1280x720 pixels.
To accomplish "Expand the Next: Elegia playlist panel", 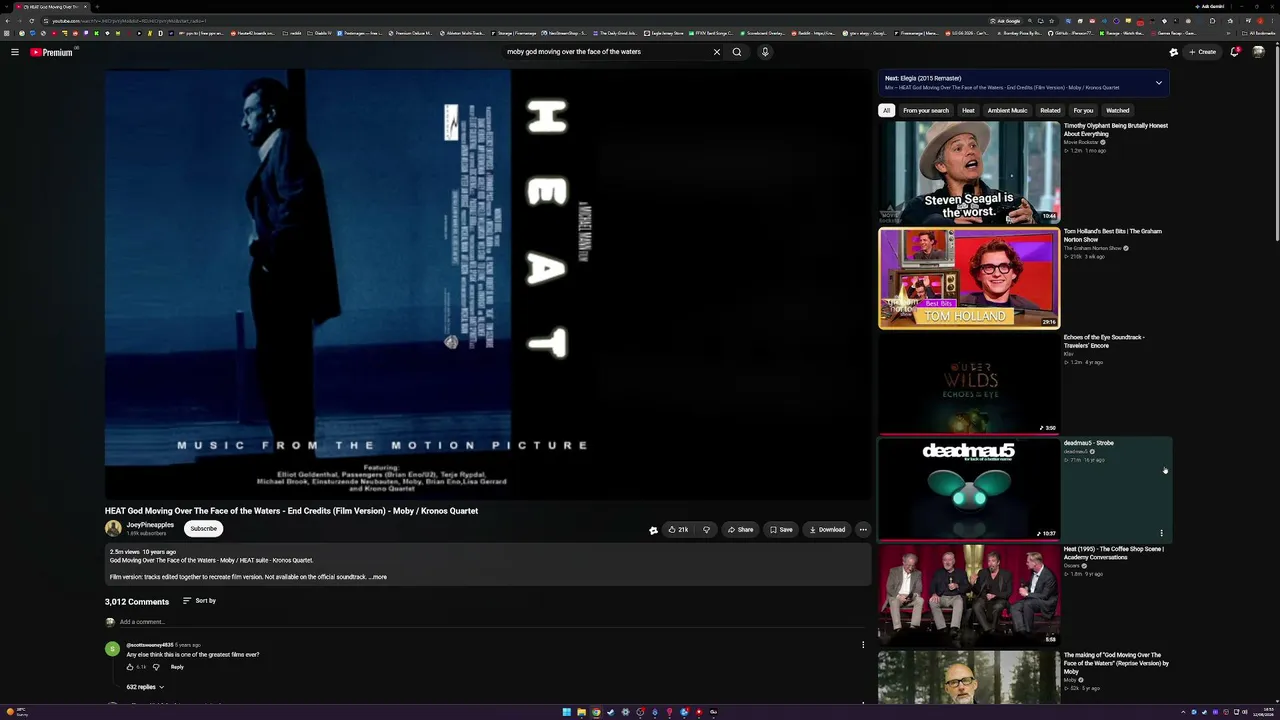I will (x=1159, y=83).
